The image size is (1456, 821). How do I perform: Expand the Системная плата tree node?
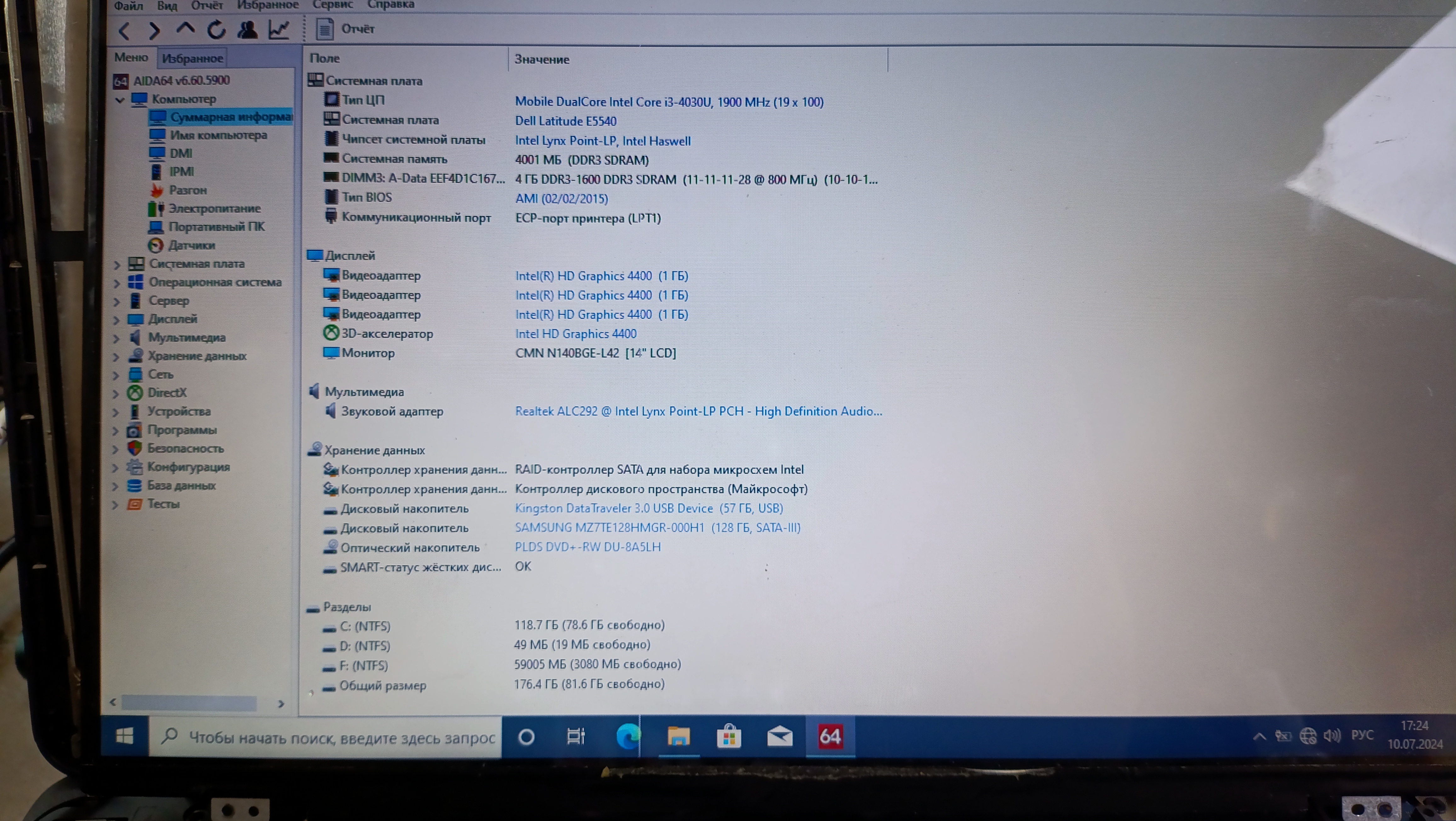117,264
